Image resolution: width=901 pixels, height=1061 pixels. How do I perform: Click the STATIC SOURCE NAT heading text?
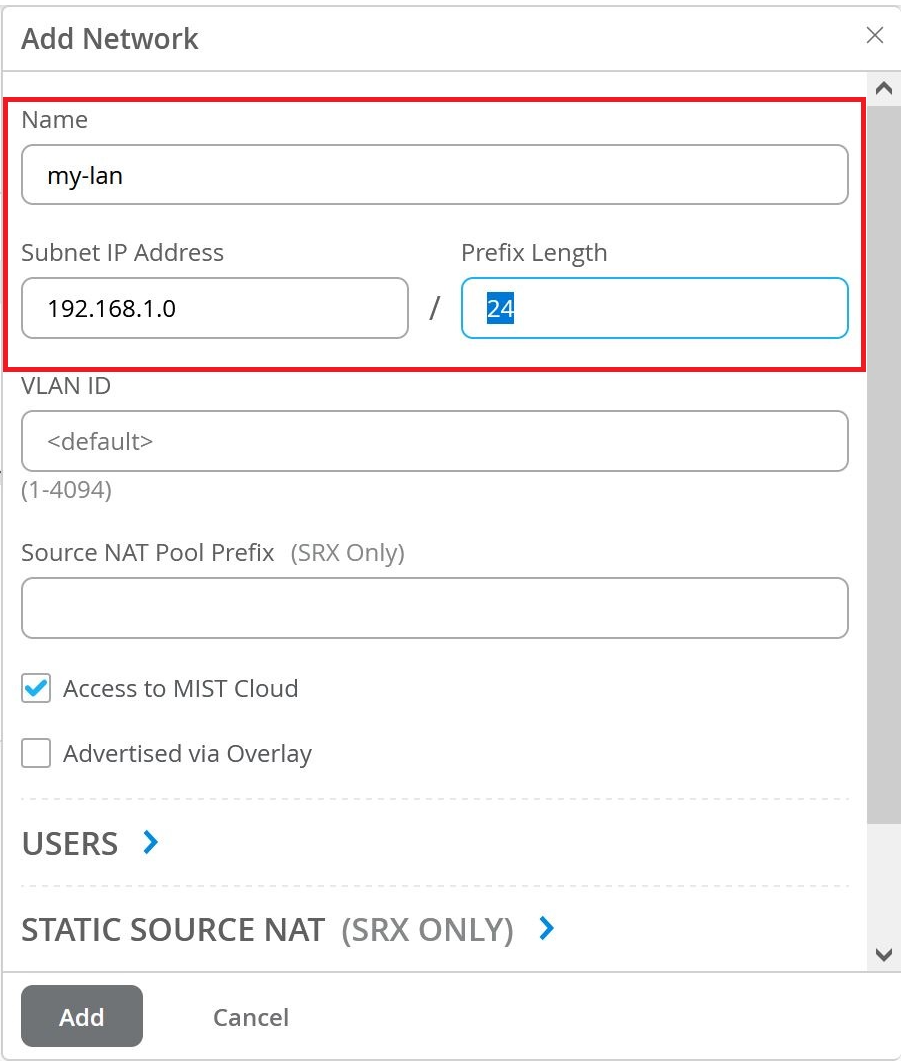pyautogui.click(x=173, y=930)
